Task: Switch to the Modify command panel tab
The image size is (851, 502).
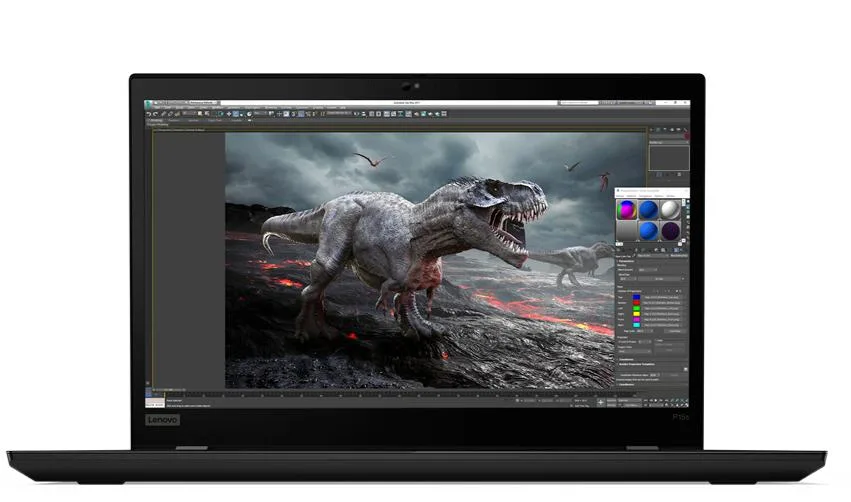Action: click(658, 130)
